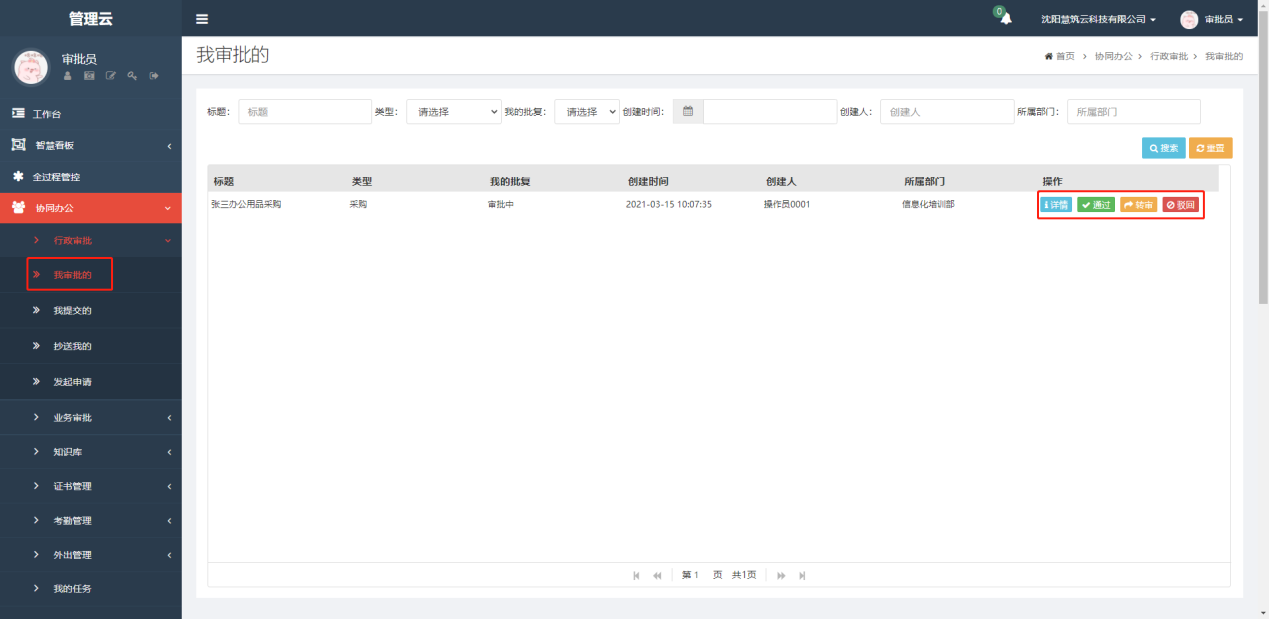Open the 类型 dropdown
The image size is (1269, 619).
tap(453, 112)
